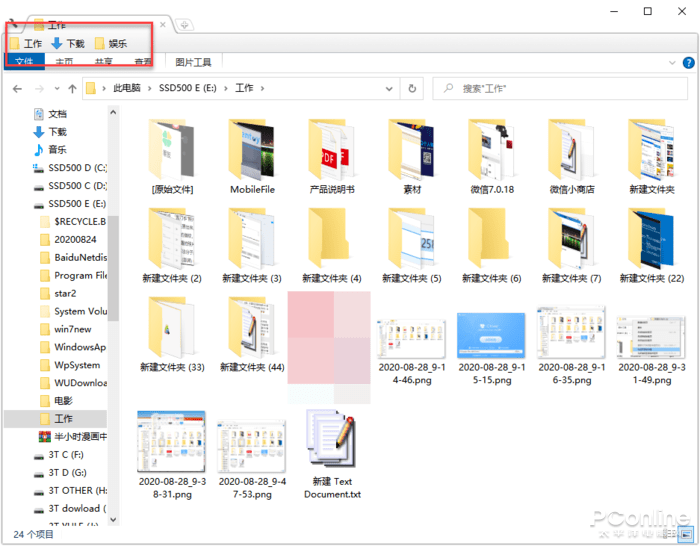The image size is (700, 546).
Task: Switch to large icons view button
Action: [x=686, y=533]
